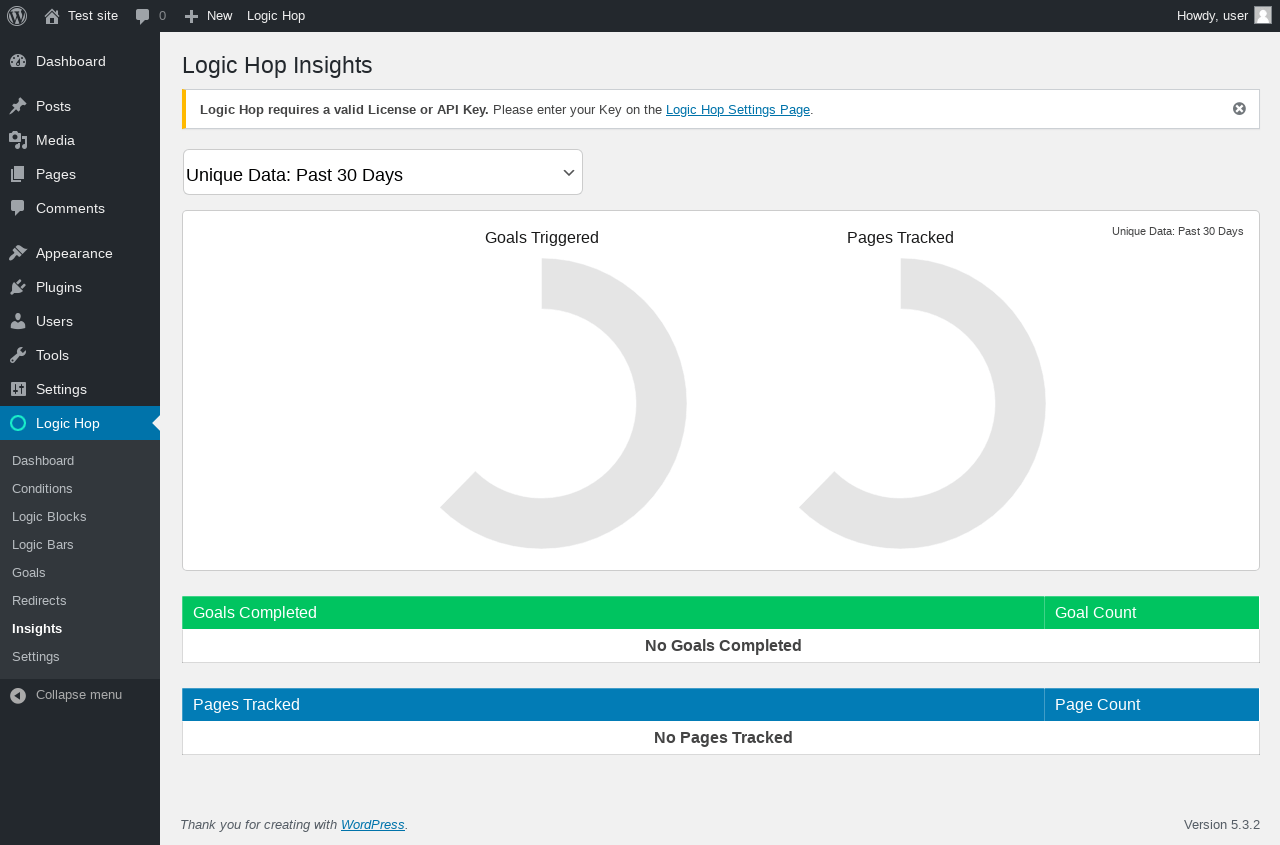Click the Logic Hop circle icon
Viewport: 1280px width, 845px height.
pos(18,423)
